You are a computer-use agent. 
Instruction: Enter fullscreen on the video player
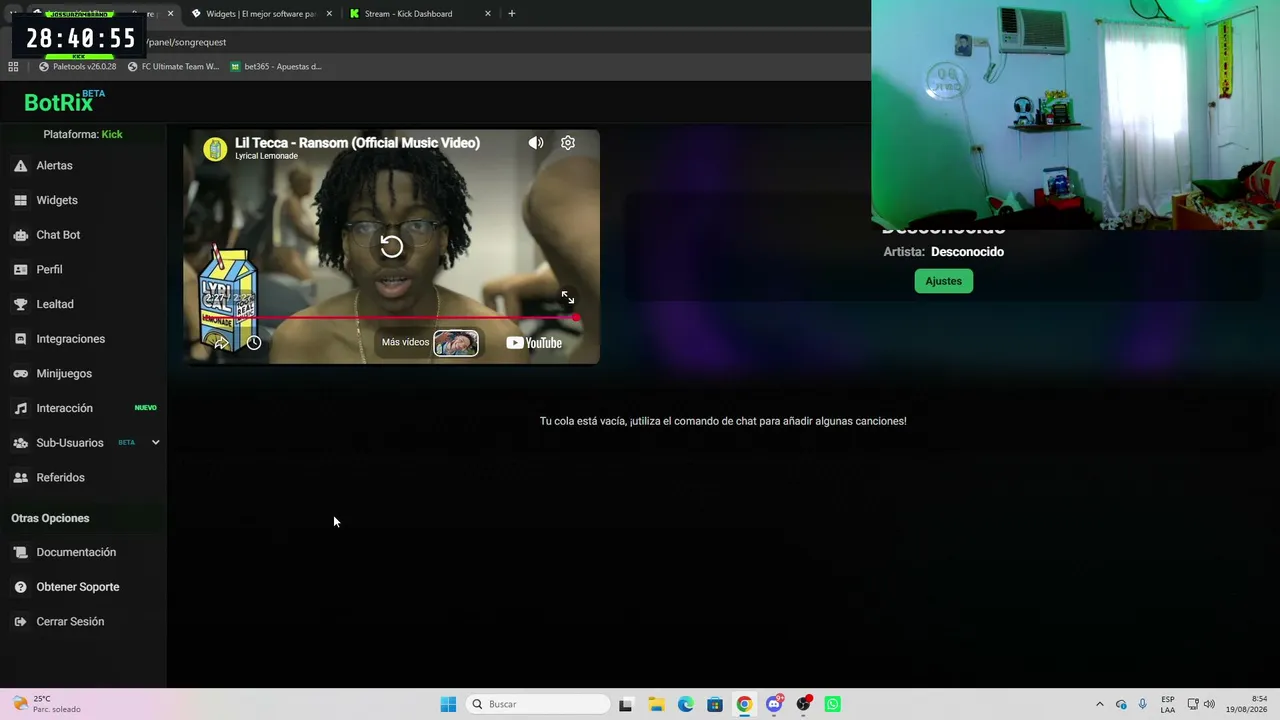click(x=568, y=298)
